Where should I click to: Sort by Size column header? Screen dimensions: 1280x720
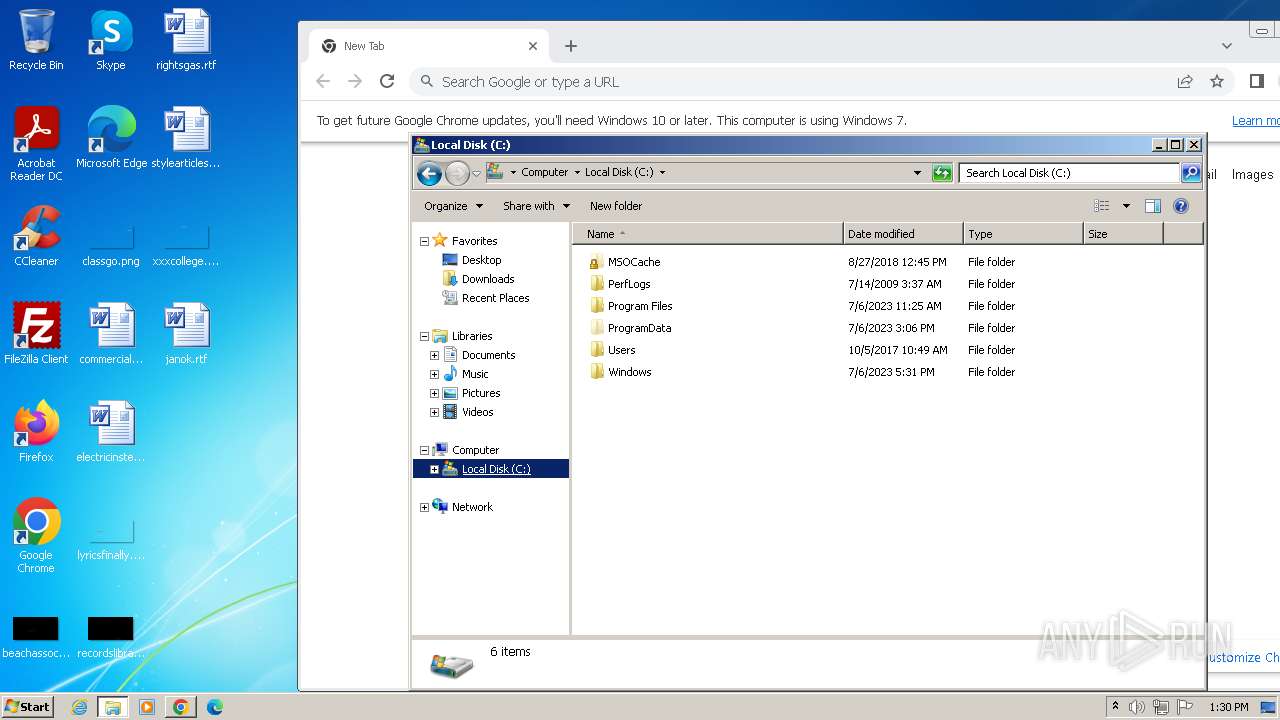click(x=1123, y=234)
